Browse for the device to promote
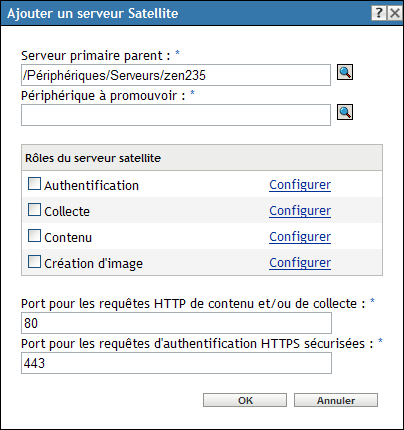The height and width of the screenshot is (430, 404). point(345,112)
